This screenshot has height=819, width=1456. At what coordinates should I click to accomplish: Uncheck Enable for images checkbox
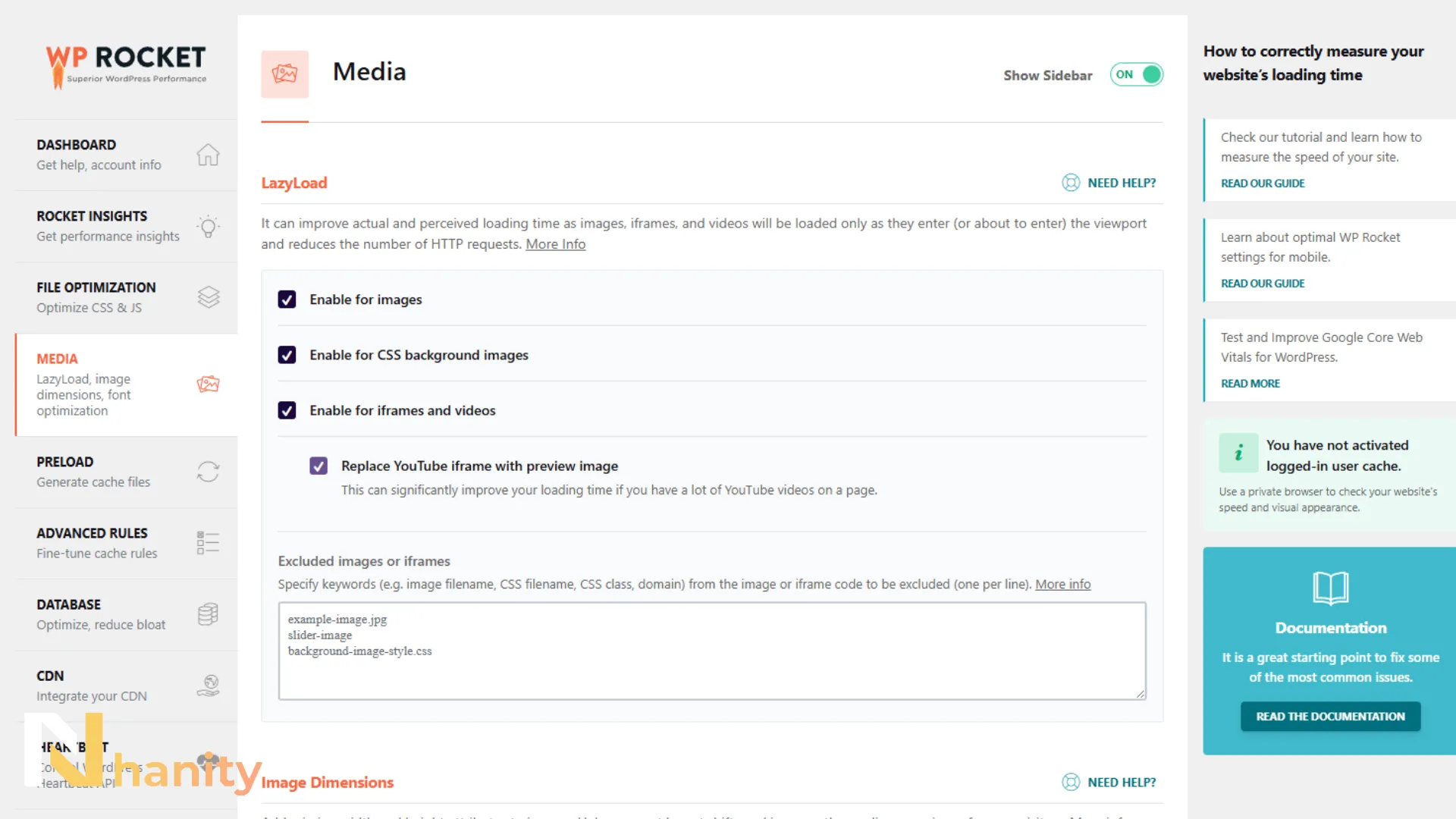click(x=287, y=300)
